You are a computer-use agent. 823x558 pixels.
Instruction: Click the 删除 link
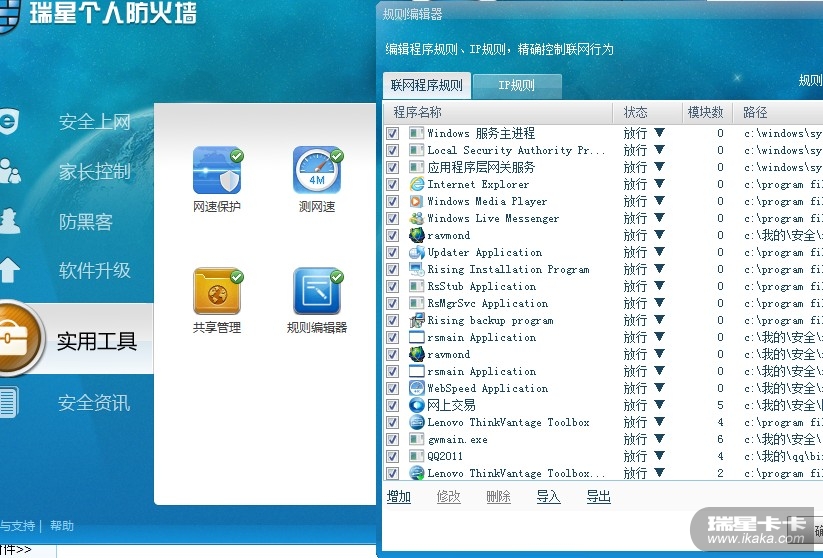[499, 497]
